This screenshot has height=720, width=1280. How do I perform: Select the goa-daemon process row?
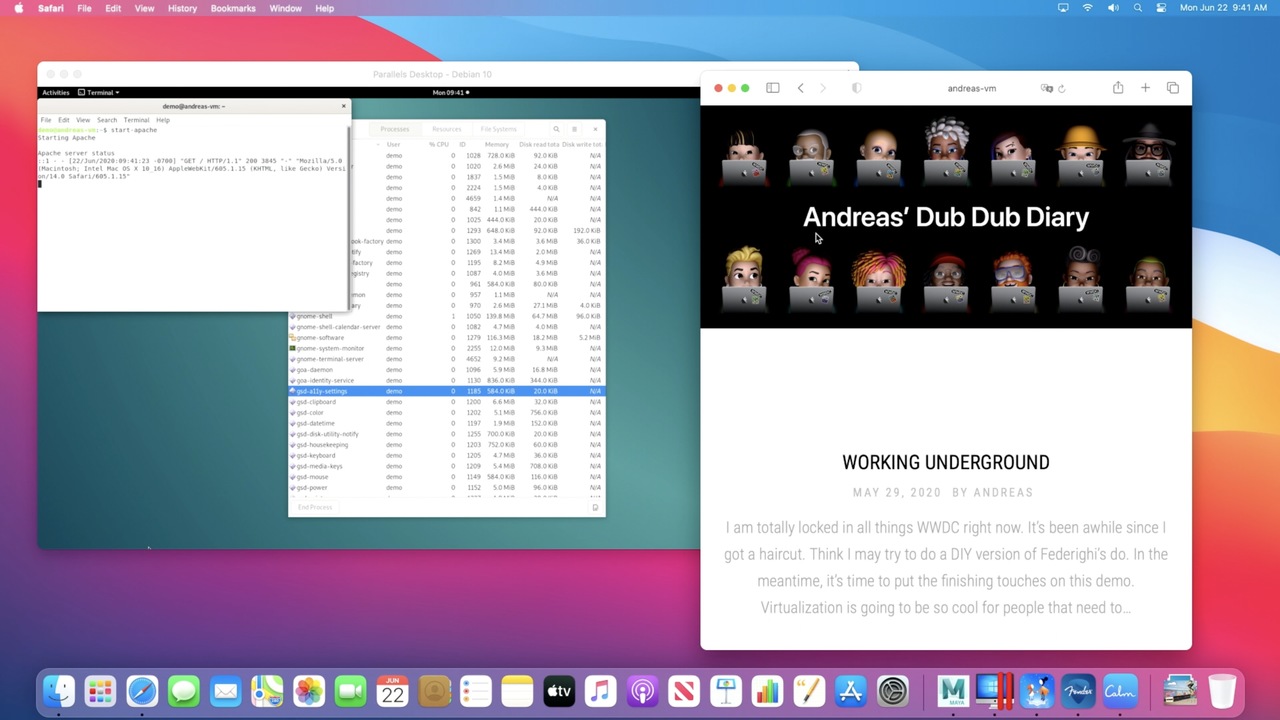point(446,370)
